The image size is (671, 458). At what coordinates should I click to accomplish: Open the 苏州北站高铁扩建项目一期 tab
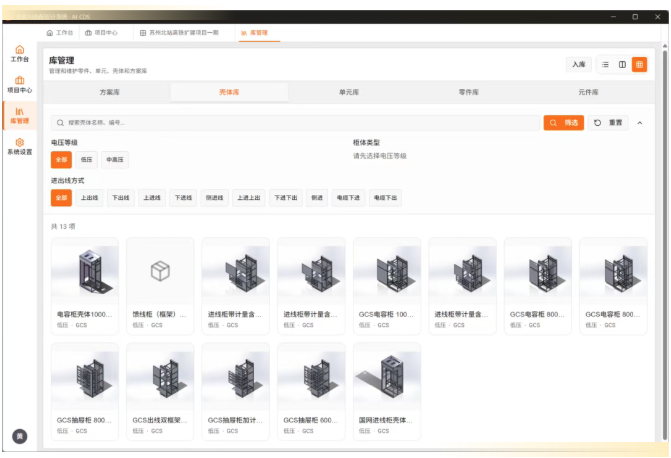pyautogui.click(x=180, y=33)
